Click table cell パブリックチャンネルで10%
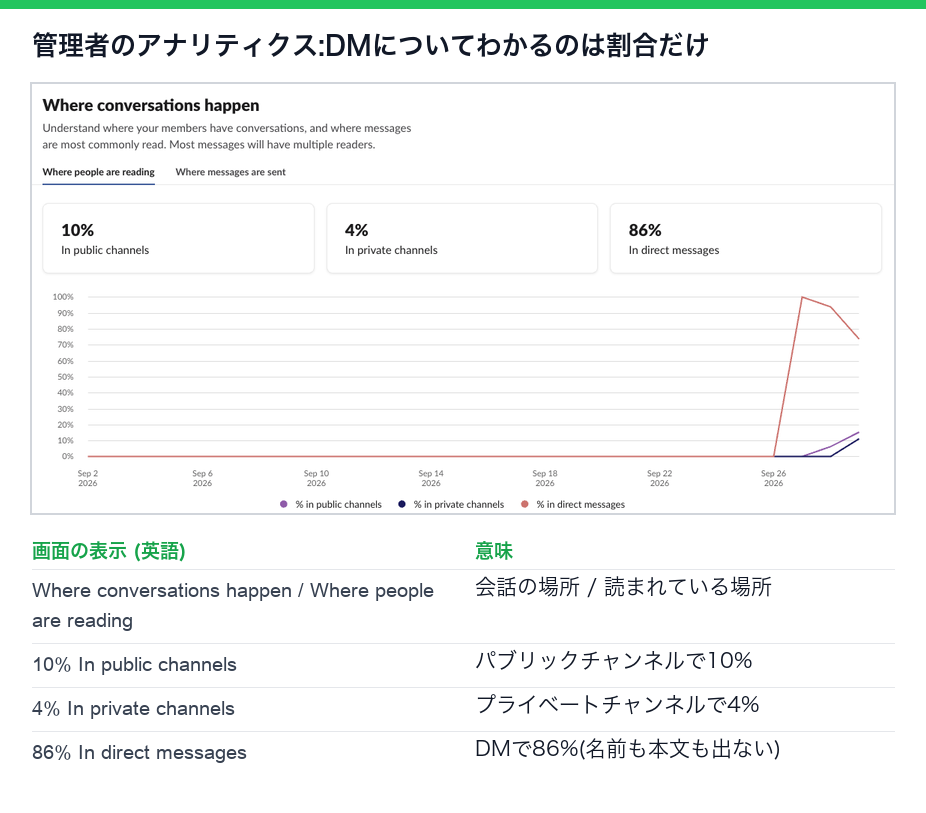This screenshot has height=813, width=926. [x=614, y=660]
